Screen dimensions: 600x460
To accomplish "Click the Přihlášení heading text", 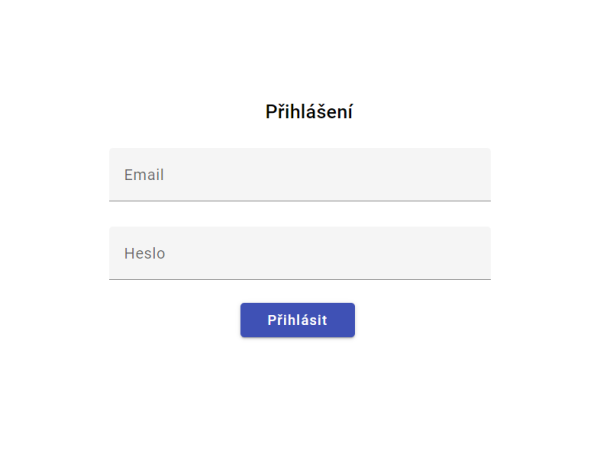I will point(308,112).
